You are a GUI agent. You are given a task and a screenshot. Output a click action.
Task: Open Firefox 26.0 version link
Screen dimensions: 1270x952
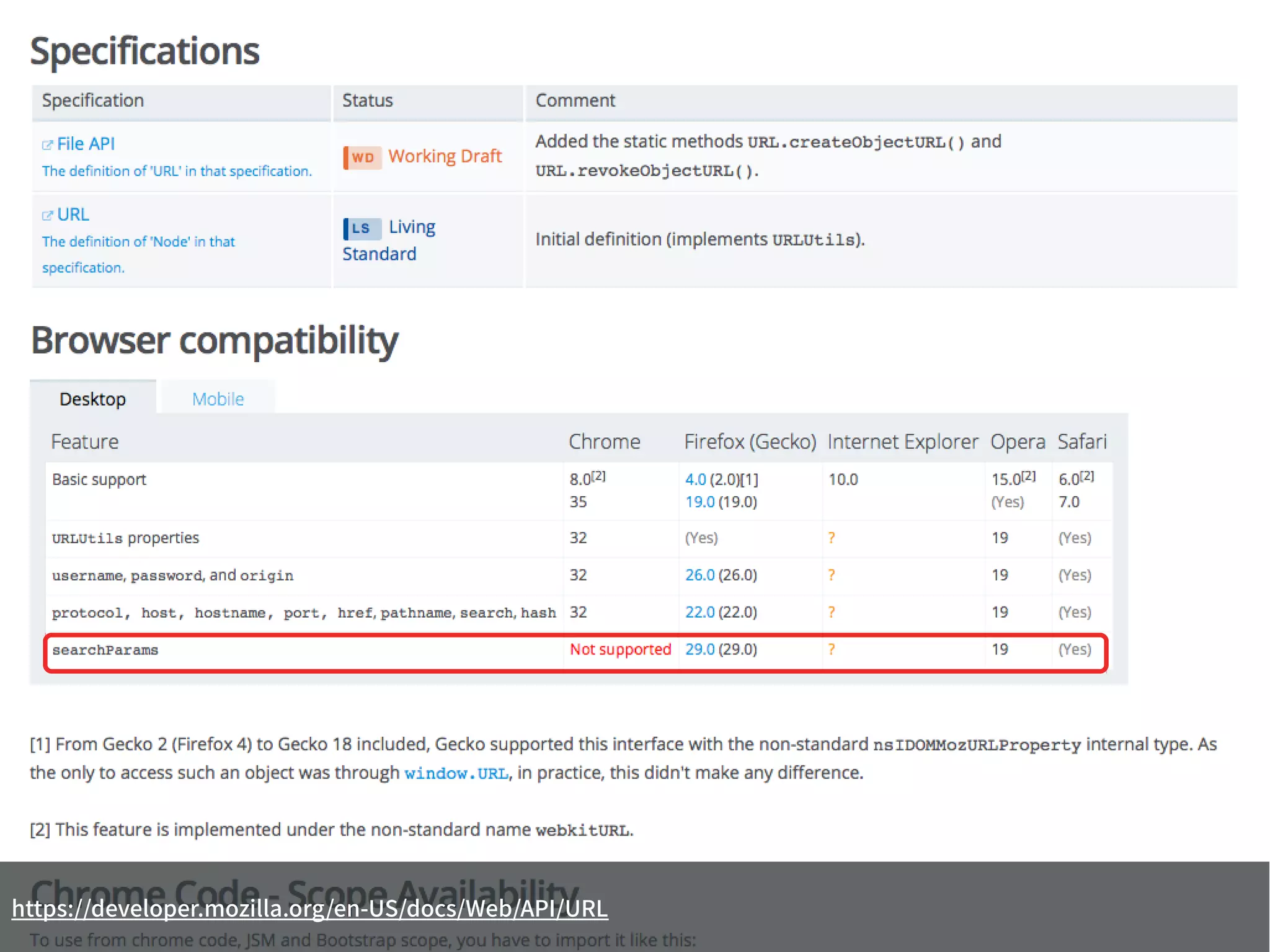pos(699,575)
